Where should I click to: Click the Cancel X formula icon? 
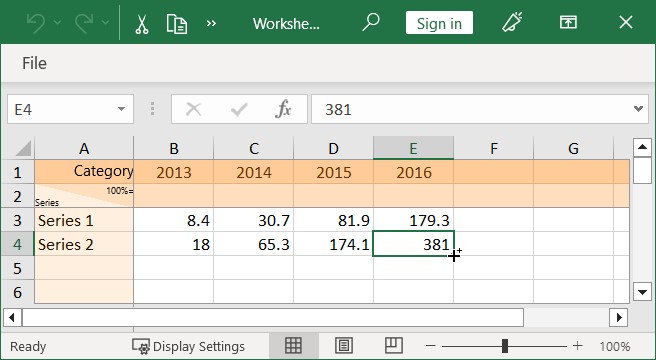[x=193, y=109]
